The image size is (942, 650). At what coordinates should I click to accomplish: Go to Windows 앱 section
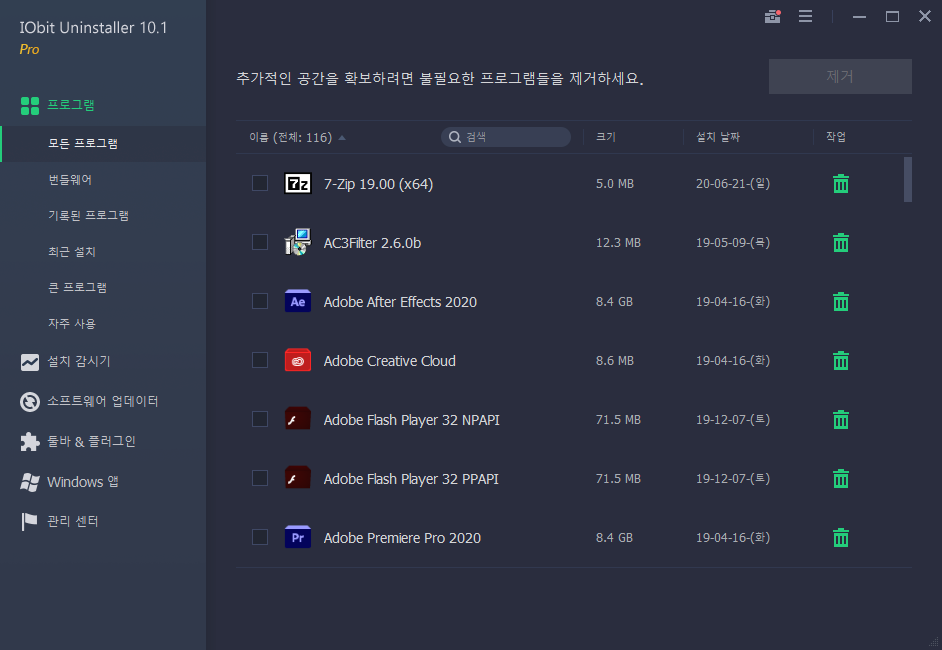(x=83, y=482)
